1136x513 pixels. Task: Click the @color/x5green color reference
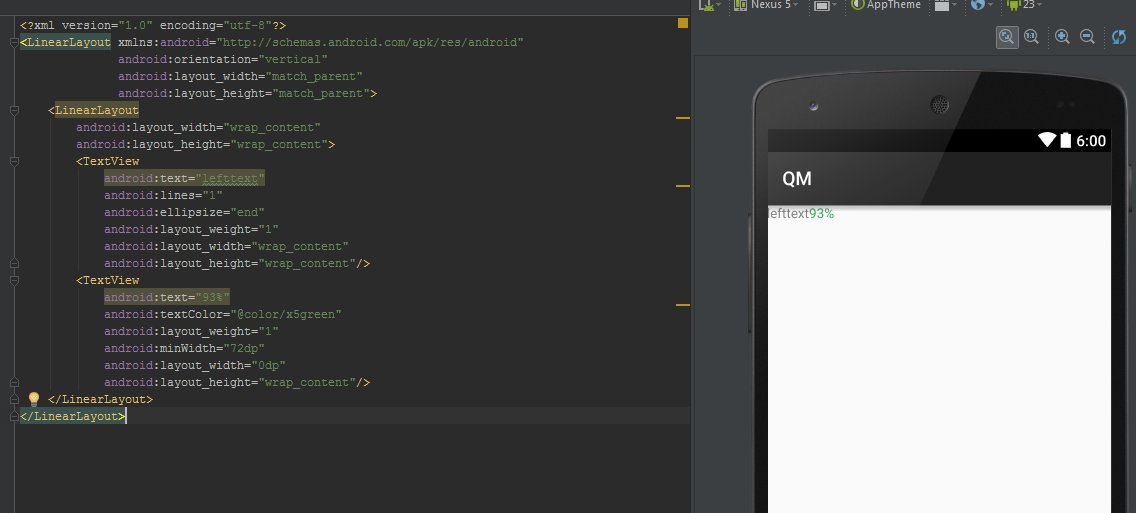[285, 314]
